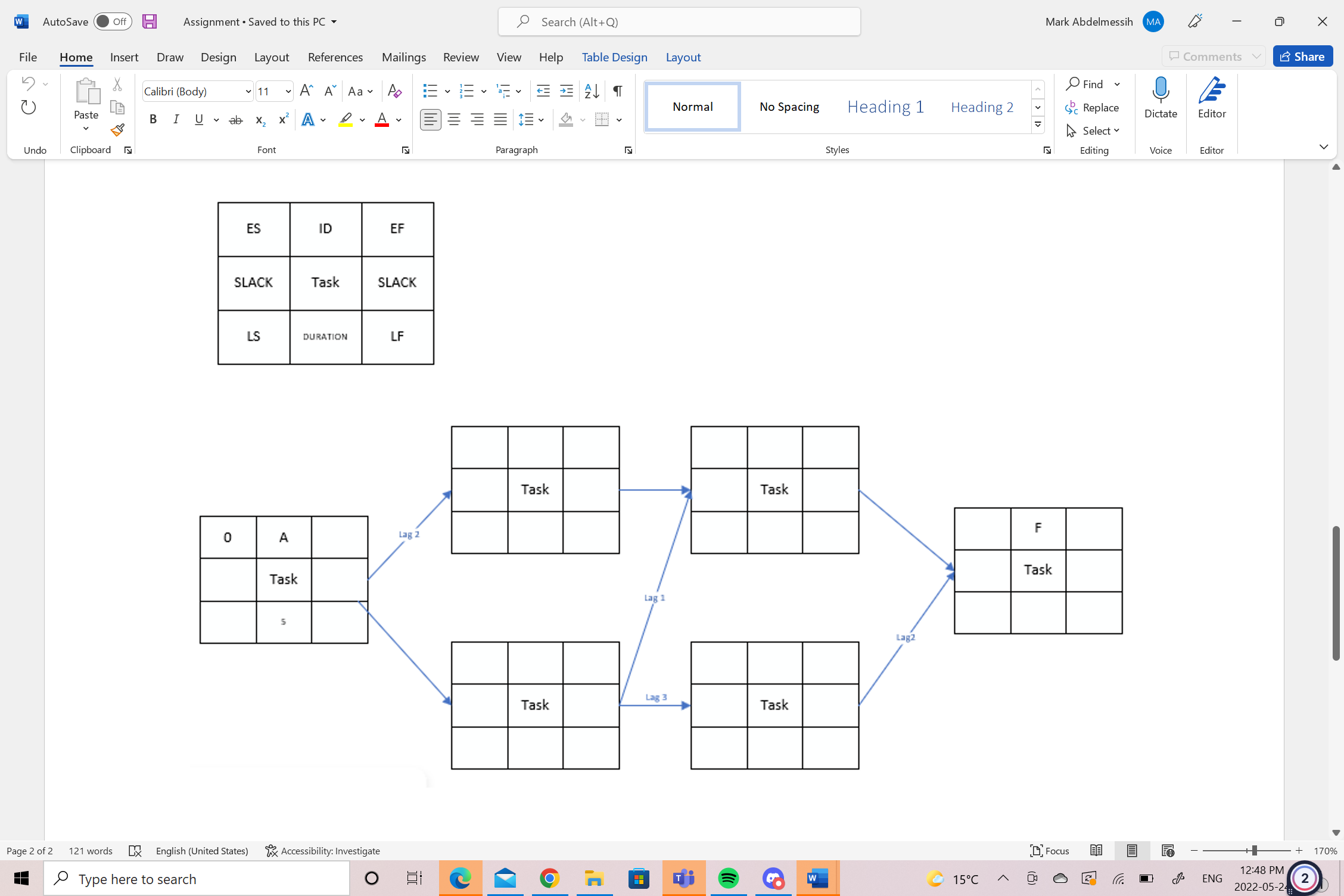Toggle show paragraph marks

click(618, 91)
